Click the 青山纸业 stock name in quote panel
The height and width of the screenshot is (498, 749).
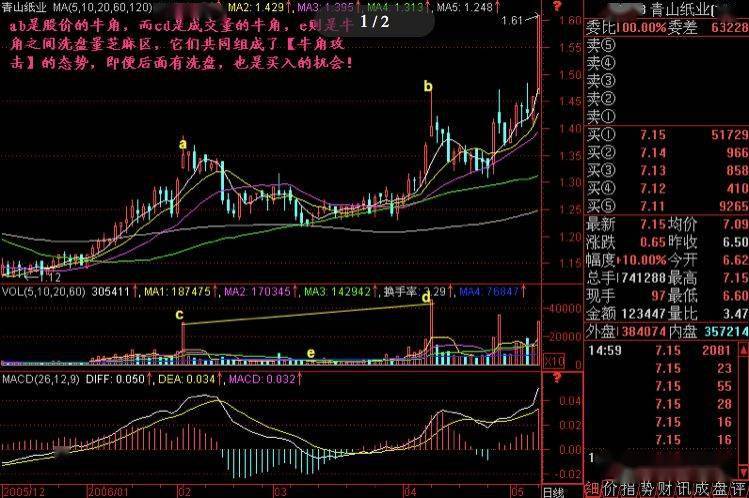click(681, 10)
